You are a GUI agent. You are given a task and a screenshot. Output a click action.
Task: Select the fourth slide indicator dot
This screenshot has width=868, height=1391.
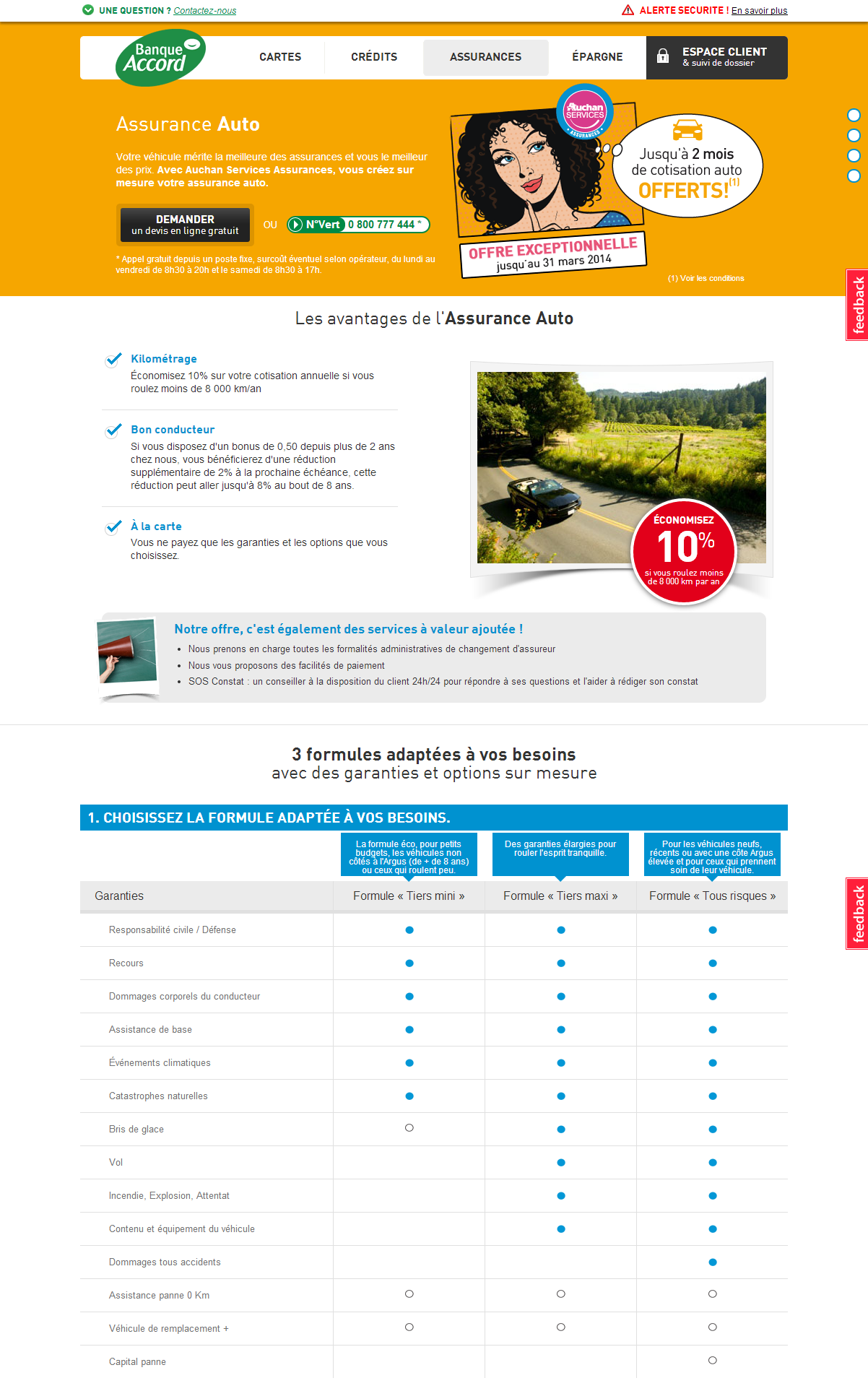[x=854, y=175]
